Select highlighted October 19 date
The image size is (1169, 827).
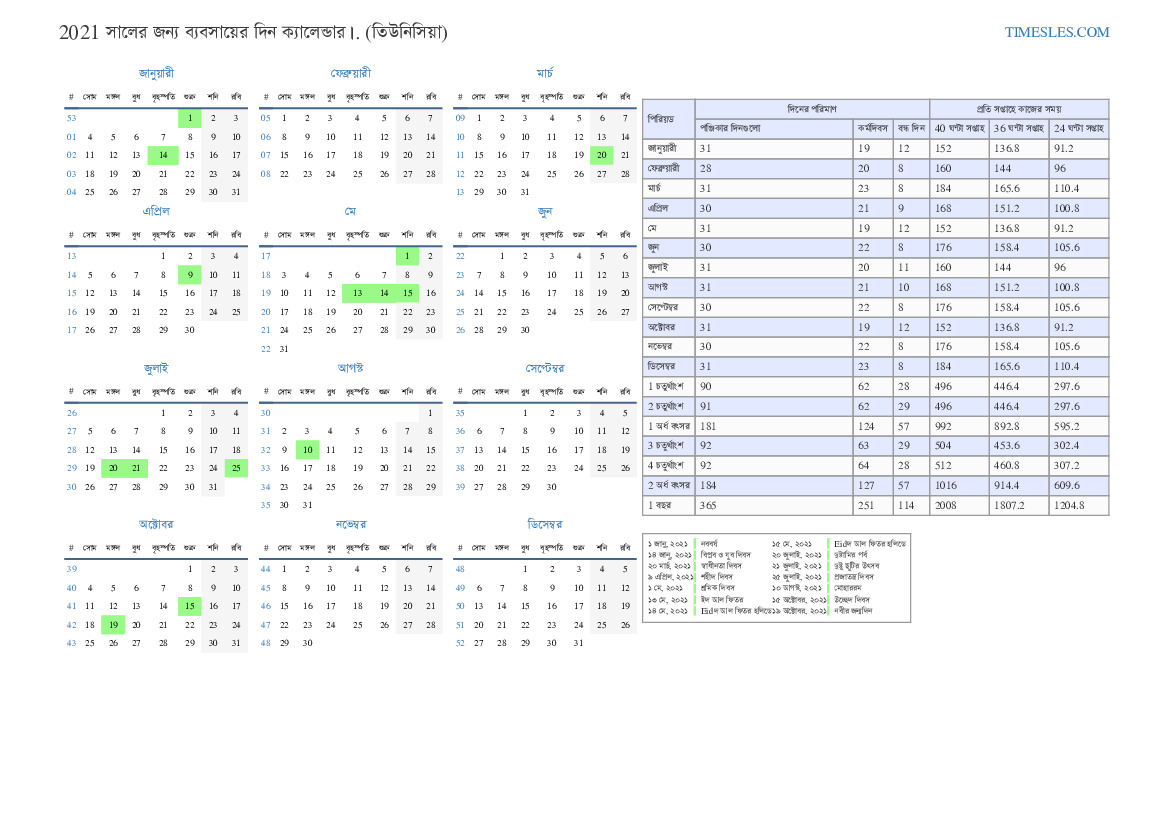113,624
